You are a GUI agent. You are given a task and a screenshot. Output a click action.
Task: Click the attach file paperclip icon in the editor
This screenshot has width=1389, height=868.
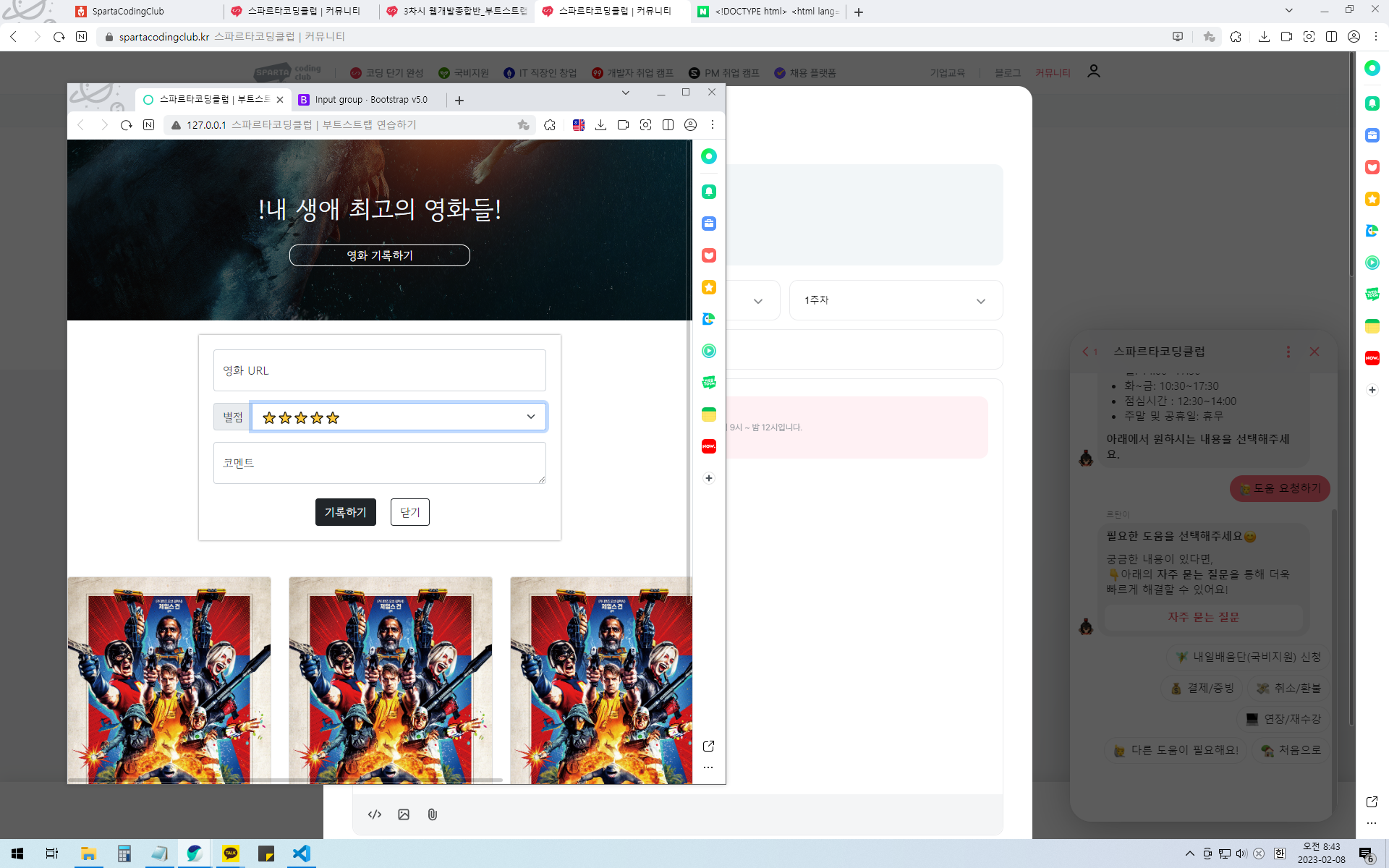tap(433, 814)
